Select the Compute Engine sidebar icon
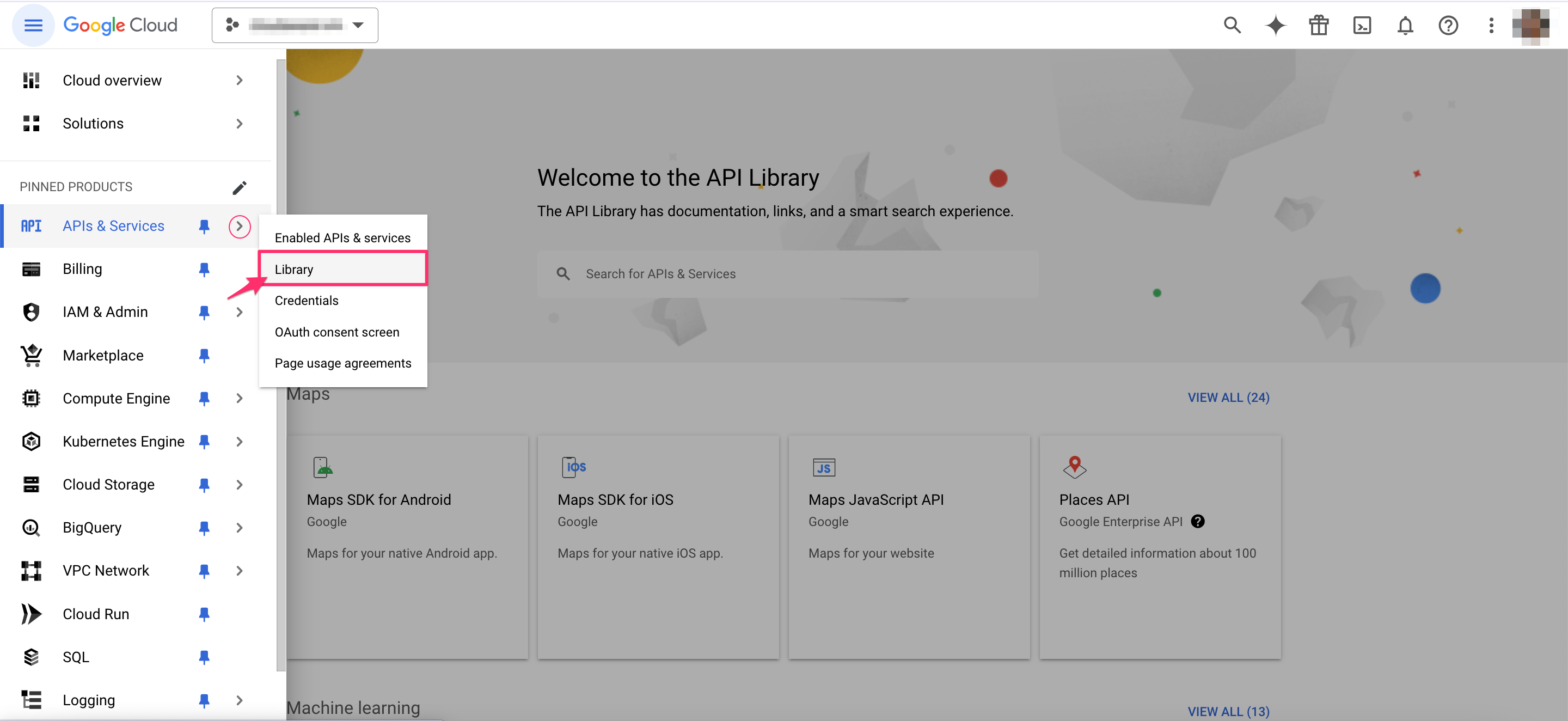1568x721 pixels. 31,398
